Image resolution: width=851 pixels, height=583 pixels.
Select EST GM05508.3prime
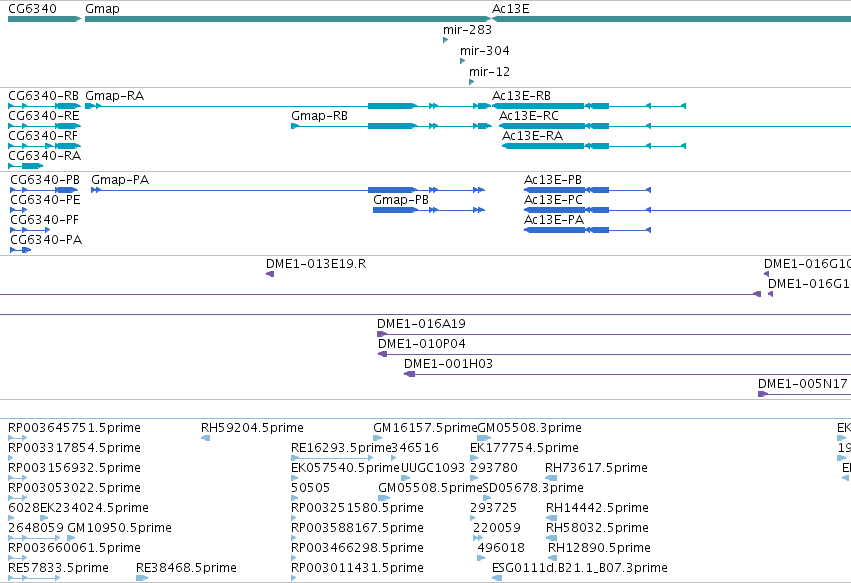pyautogui.click(x=529, y=428)
